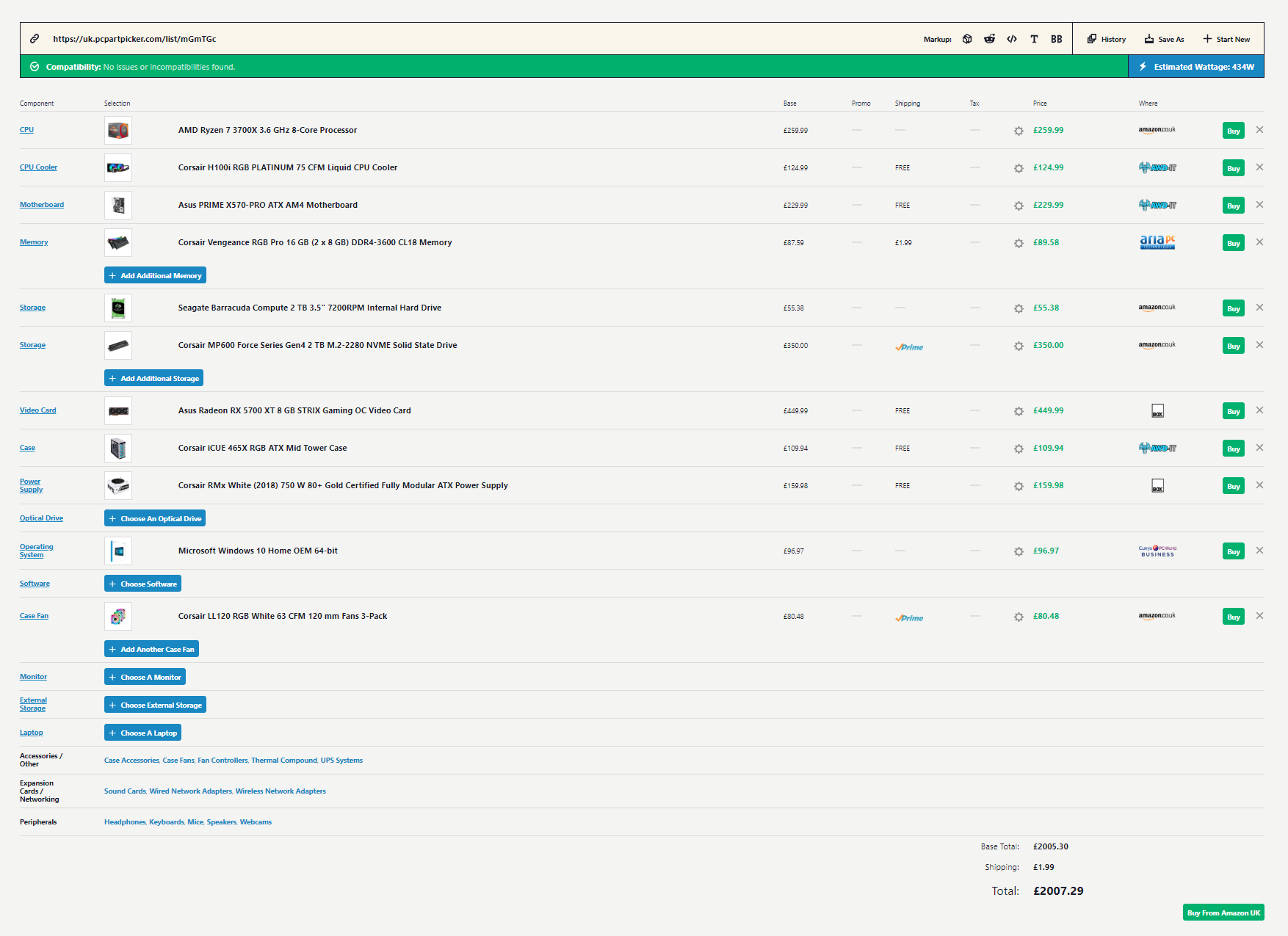This screenshot has width=1288, height=936.
Task: Click Choose An Optical Drive button
Action: pos(155,518)
